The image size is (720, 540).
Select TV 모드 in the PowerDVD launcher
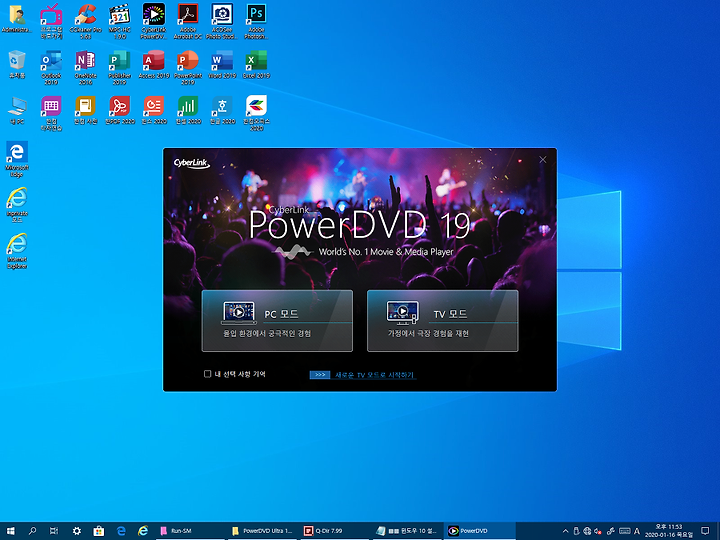442,321
